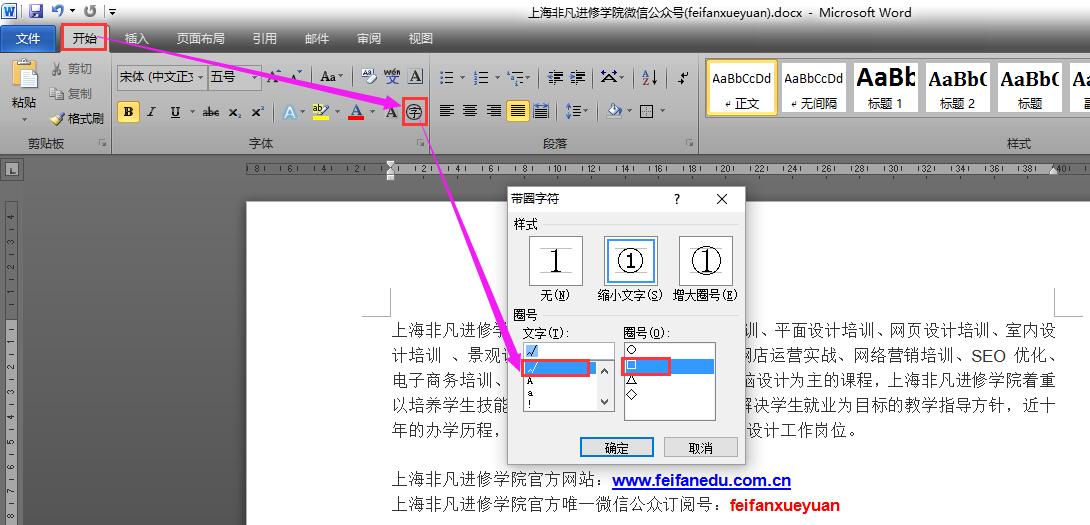Click the text highlight color button
1090x525 pixels.
point(320,112)
